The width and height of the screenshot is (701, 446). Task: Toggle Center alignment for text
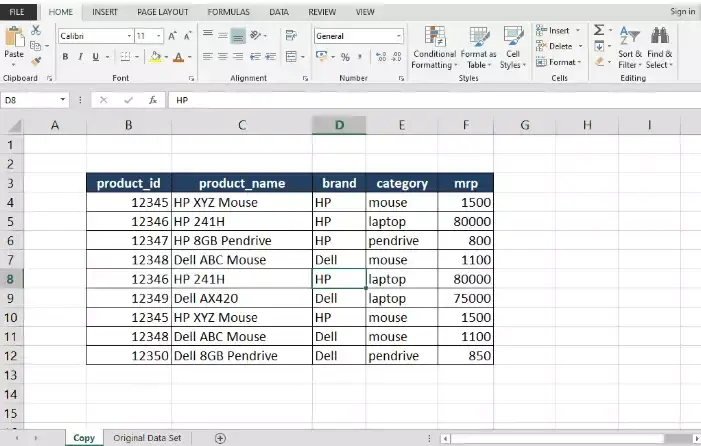[223, 57]
